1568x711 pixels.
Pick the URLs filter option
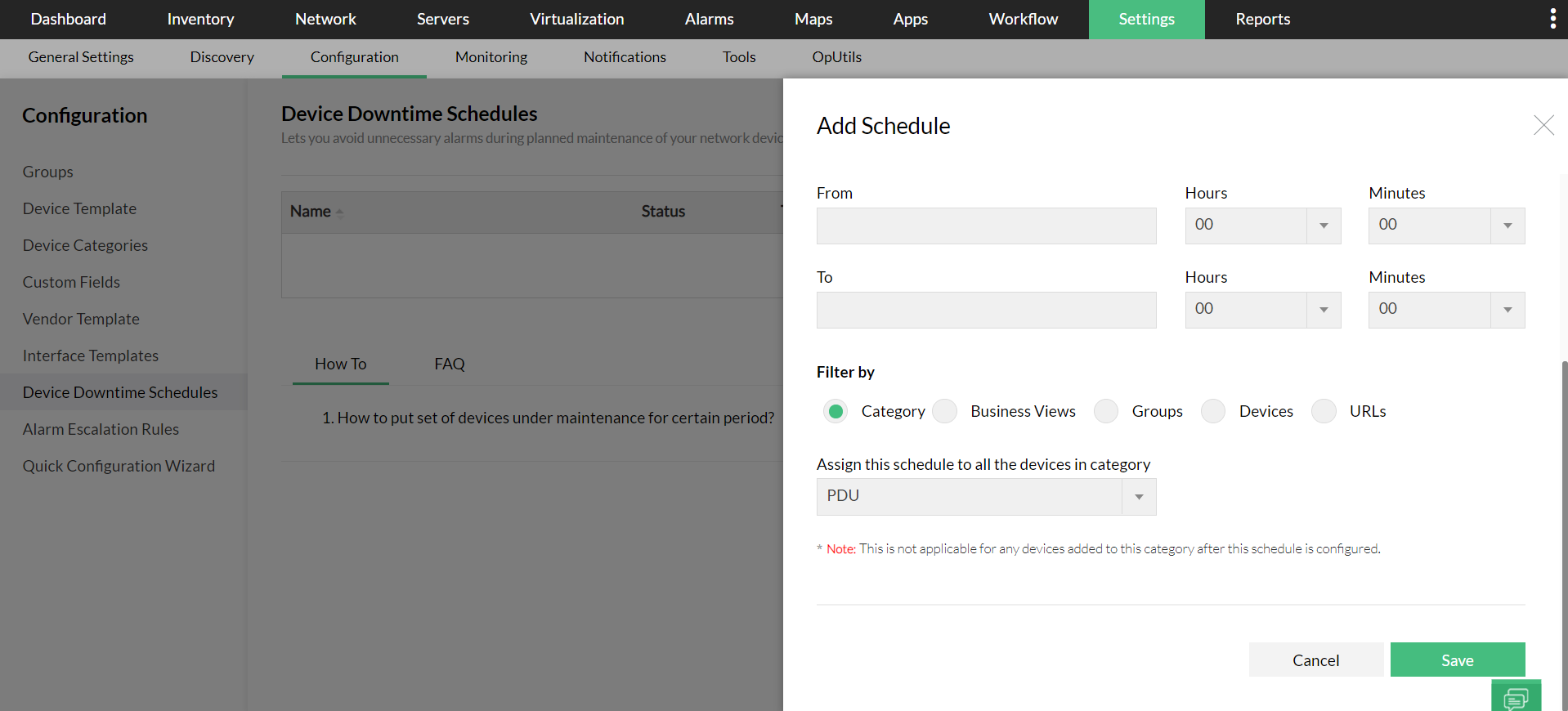[x=1324, y=411]
